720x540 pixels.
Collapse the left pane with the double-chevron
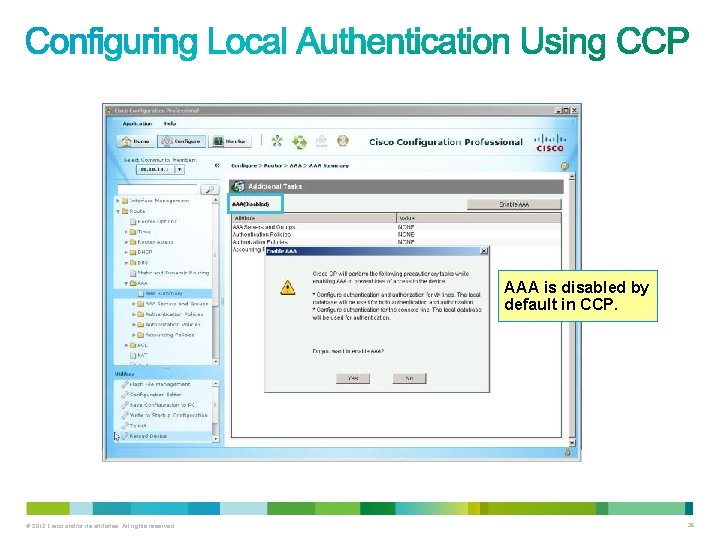tap(217, 165)
